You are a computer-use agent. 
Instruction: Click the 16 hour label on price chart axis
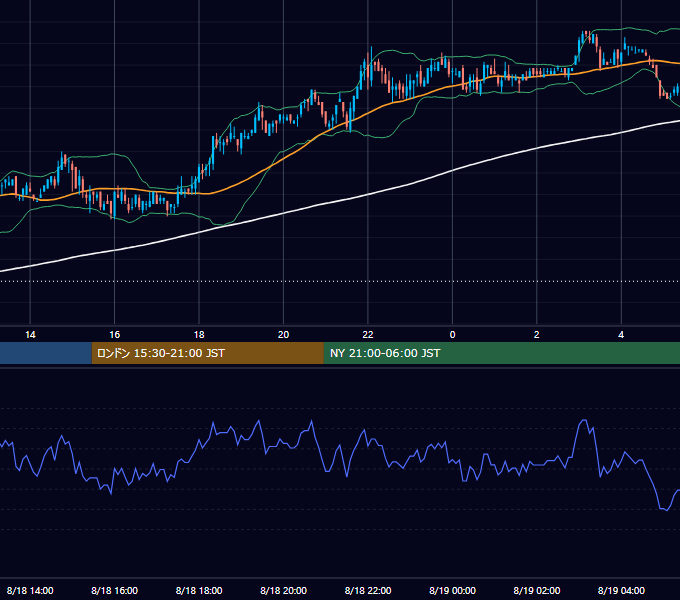coord(114,335)
